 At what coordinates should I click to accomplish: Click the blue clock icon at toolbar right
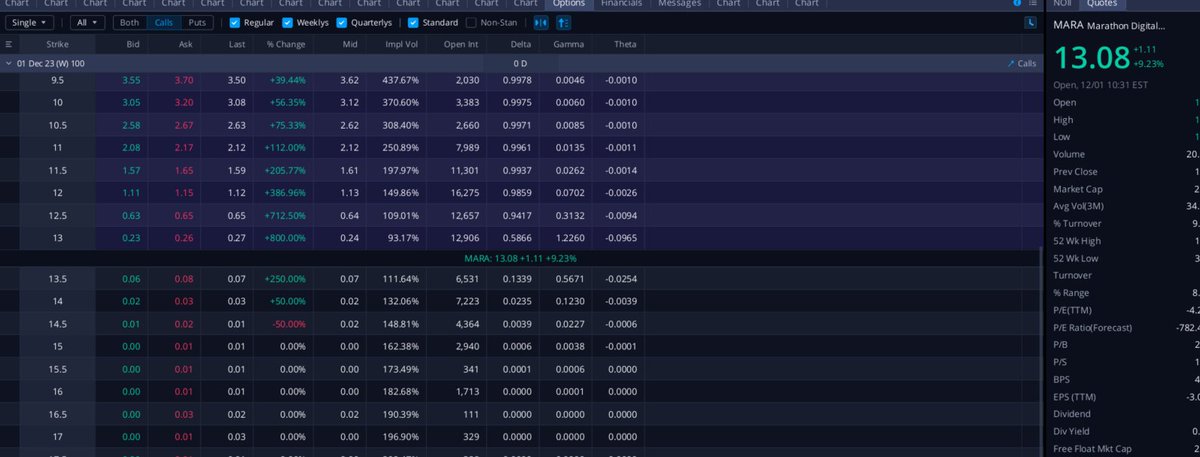1031,22
